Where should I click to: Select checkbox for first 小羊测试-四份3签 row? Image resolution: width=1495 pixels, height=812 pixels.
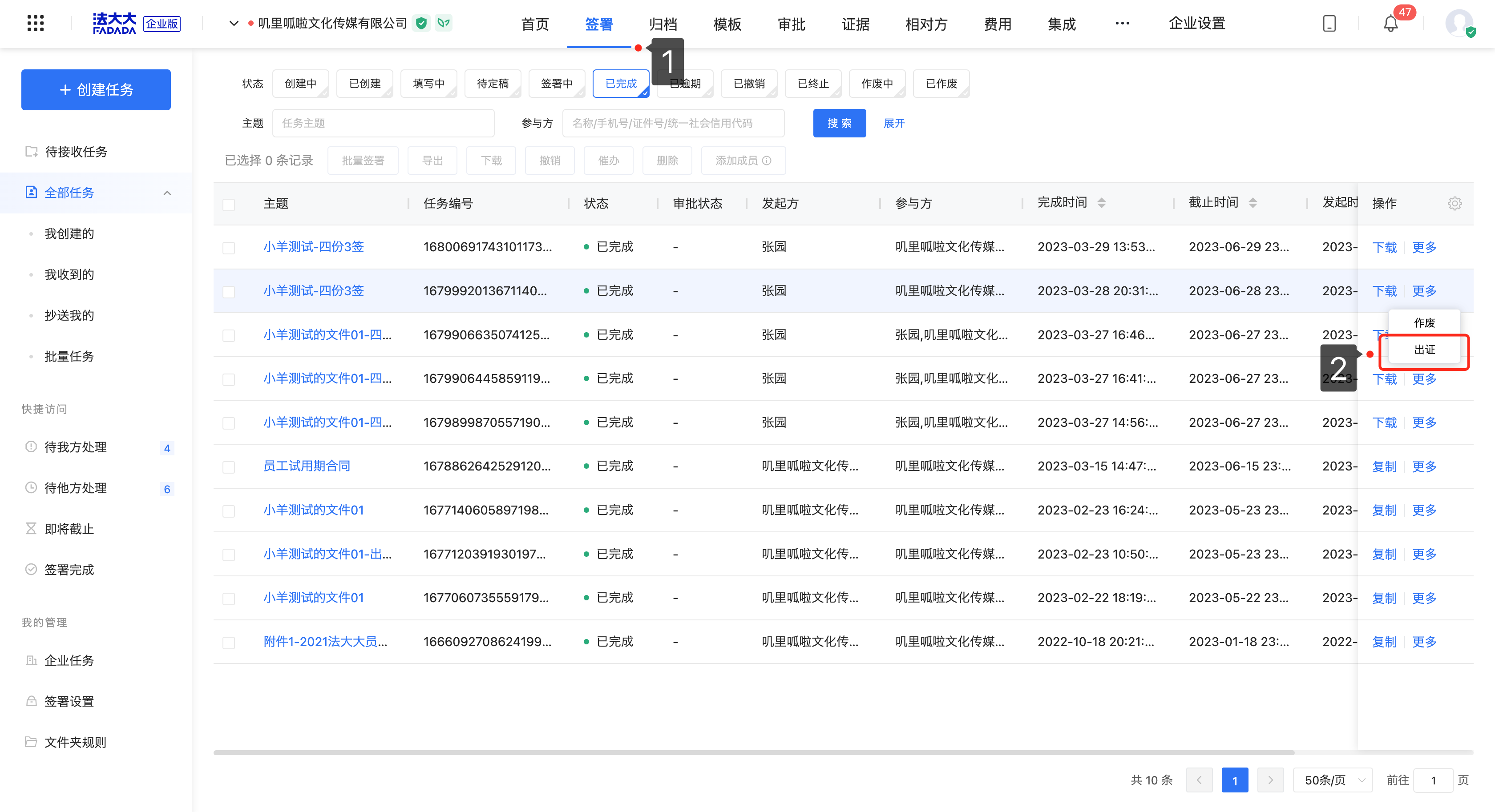coord(229,248)
